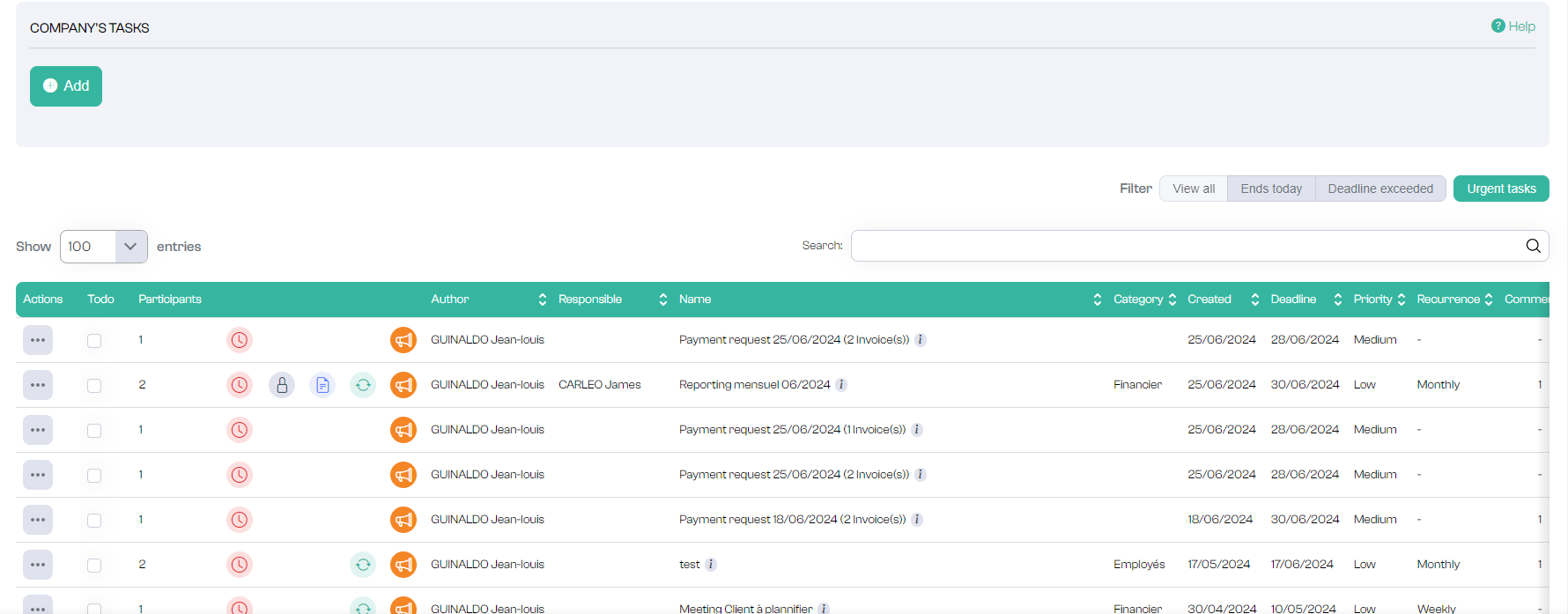1568x614 pixels.
Task: Click the document icon on Reporting mensuel row
Action: [322, 385]
